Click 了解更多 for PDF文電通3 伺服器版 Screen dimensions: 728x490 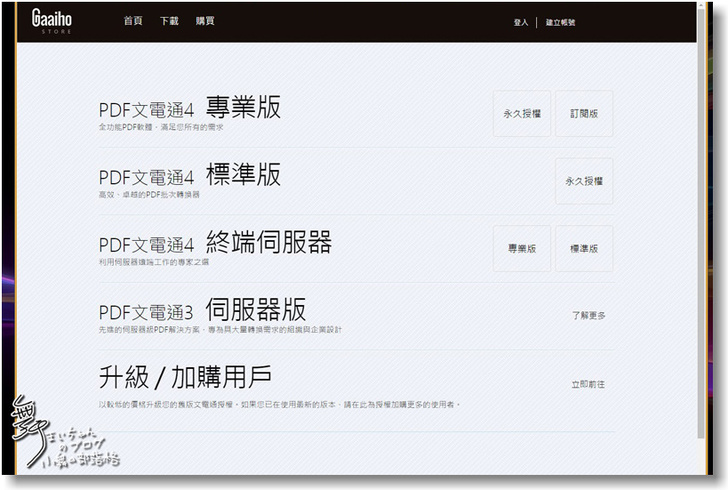[588, 315]
